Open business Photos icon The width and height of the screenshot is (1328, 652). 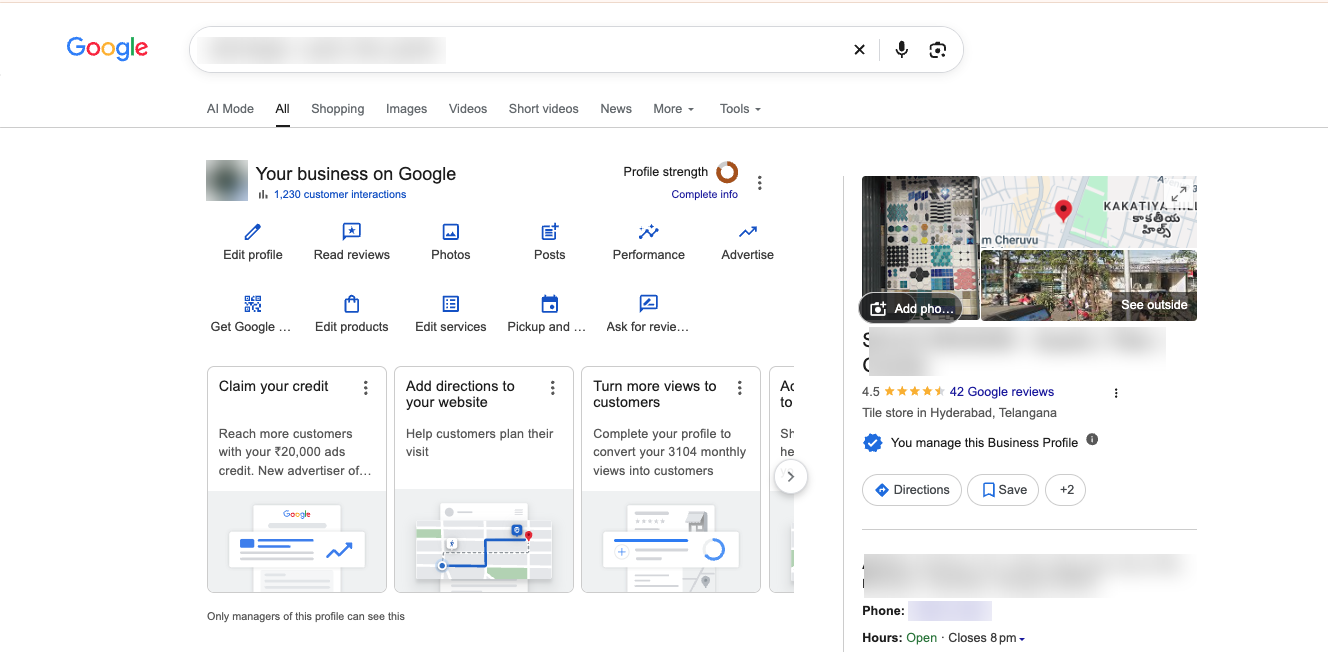click(451, 232)
